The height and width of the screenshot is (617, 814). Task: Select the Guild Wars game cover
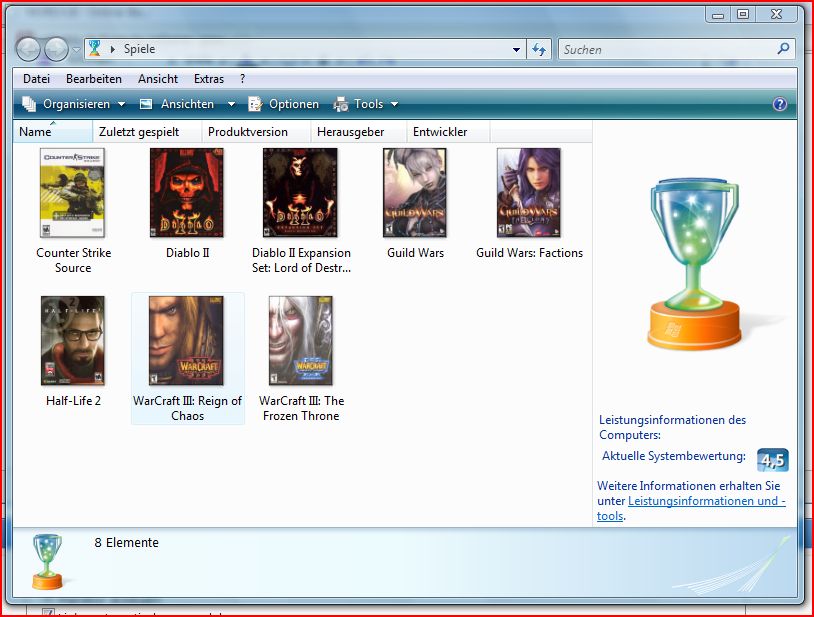pos(415,193)
